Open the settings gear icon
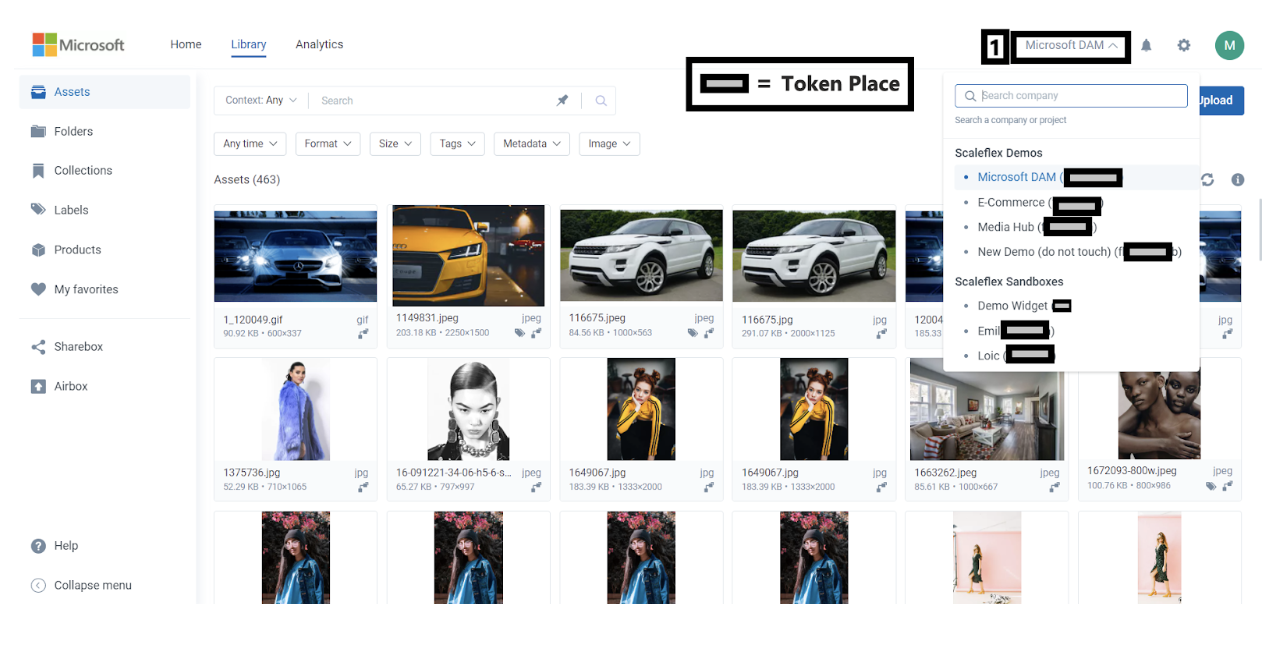 1184,45
